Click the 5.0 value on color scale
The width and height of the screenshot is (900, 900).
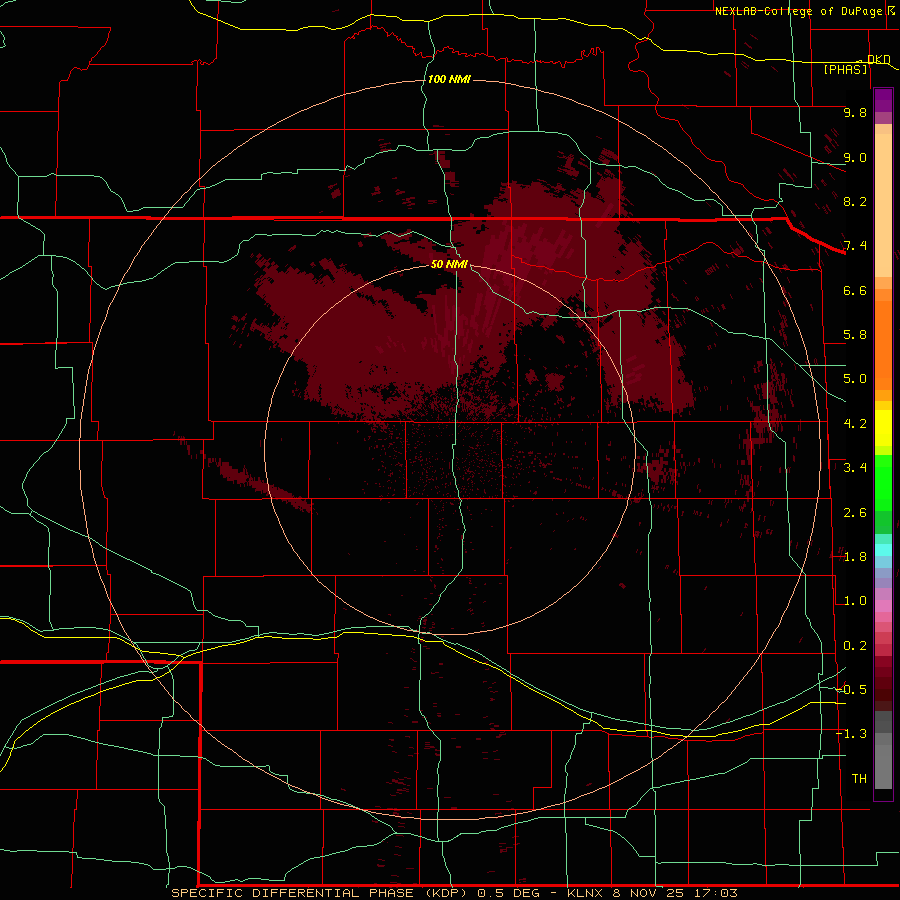pos(855,379)
